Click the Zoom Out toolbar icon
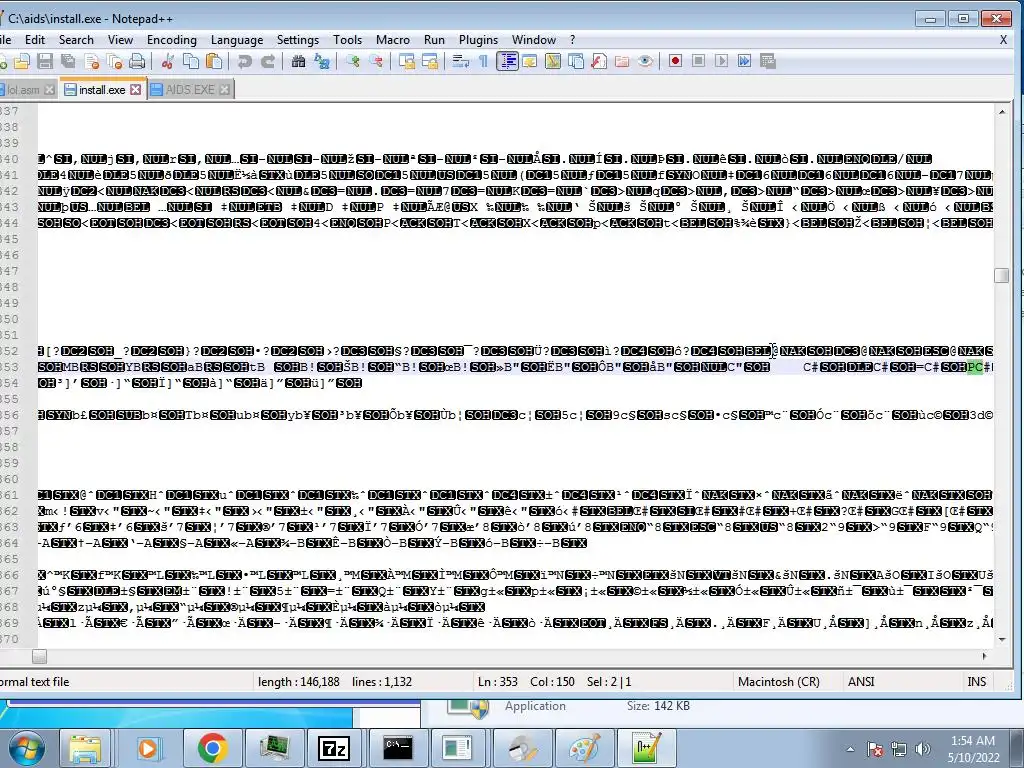The image size is (1024, 768). (x=376, y=61)
